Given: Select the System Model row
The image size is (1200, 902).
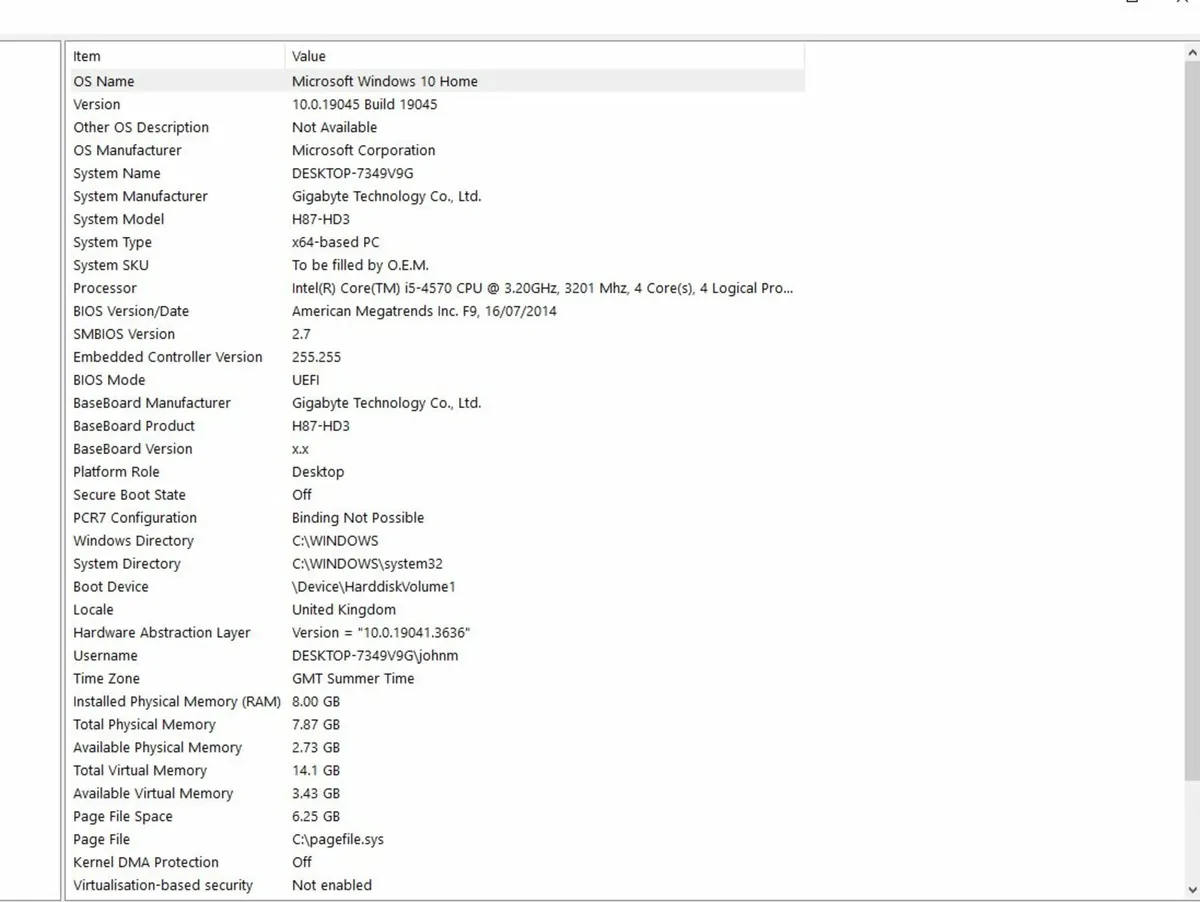Looking at the screenshot, I should click(x=118, y=220).
